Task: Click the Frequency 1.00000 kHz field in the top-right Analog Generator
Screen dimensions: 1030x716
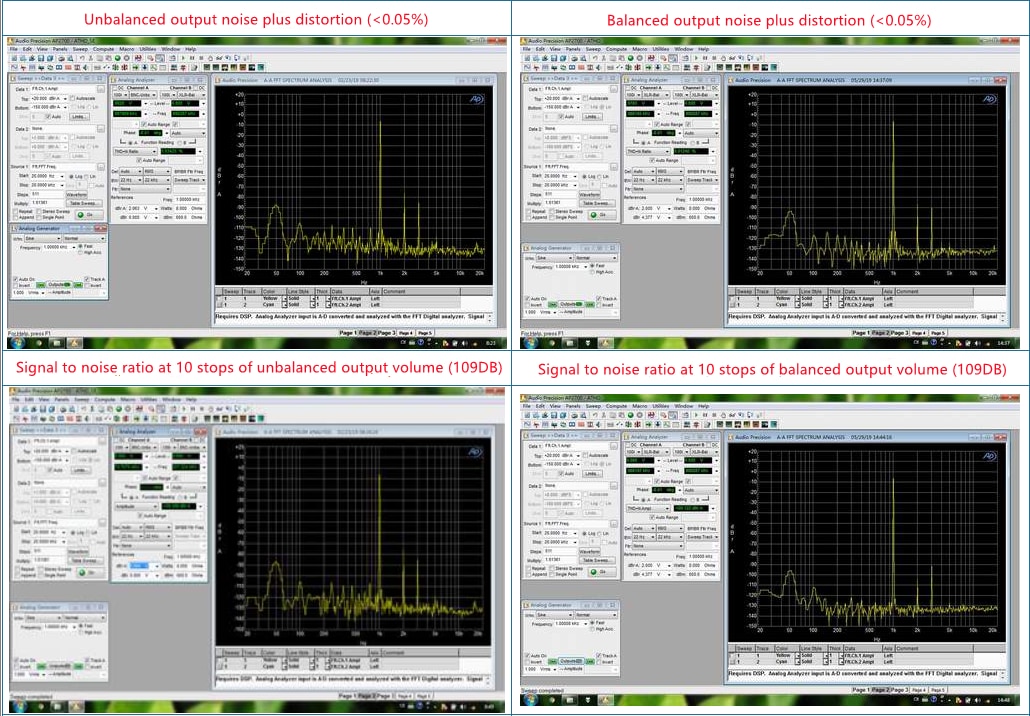Action: pyautogui.click(x=570, y=267)
